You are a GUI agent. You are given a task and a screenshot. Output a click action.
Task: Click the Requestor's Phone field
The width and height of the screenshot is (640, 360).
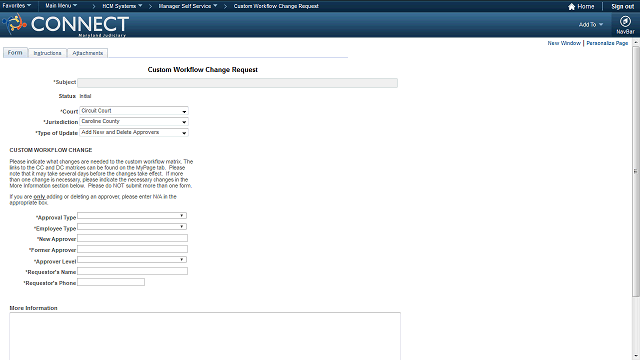pyautogui.click(x=111, y=282)
